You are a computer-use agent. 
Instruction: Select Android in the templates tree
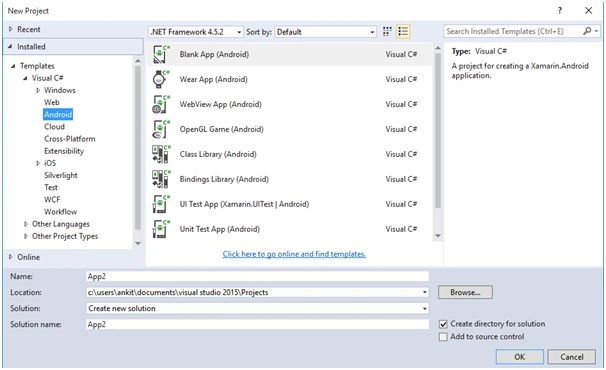pos(58,114)
